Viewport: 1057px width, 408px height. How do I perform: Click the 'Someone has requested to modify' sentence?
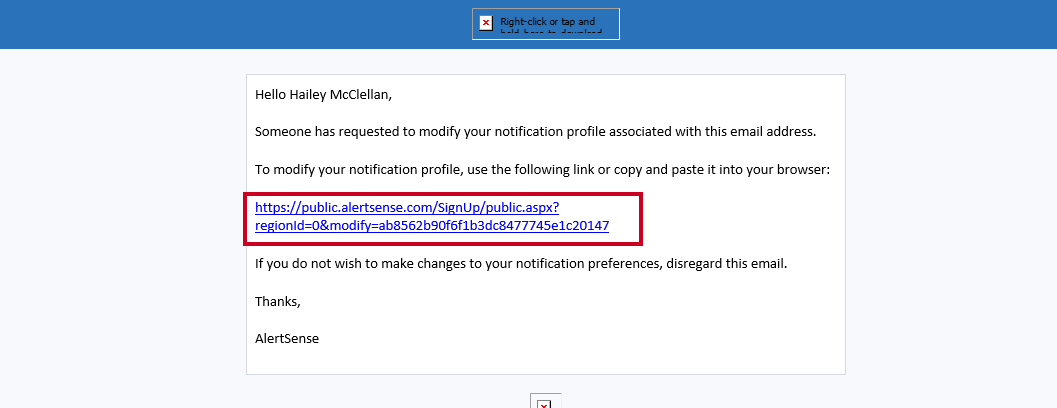point(535,132)
